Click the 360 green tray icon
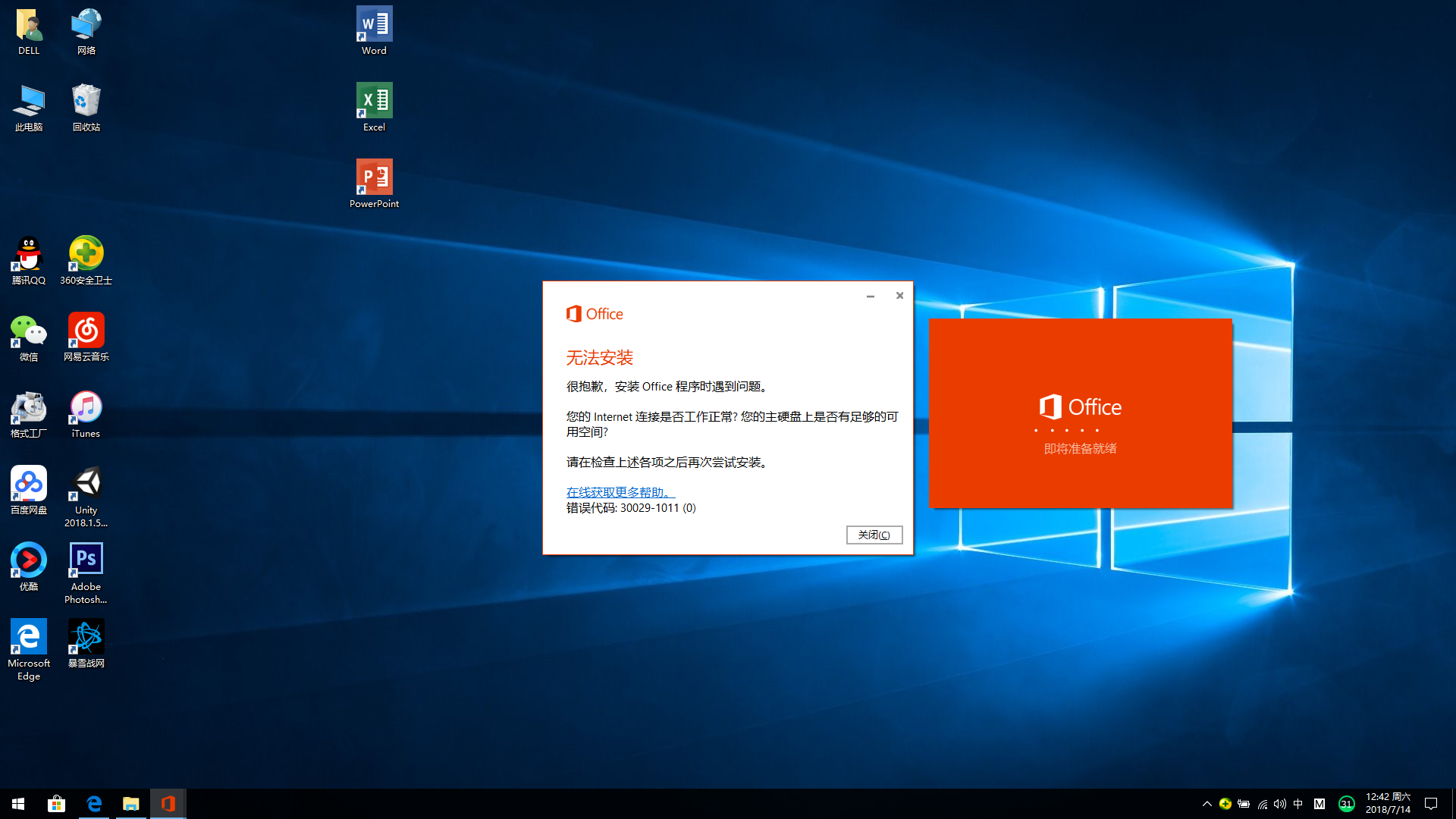 [1225, 804]
